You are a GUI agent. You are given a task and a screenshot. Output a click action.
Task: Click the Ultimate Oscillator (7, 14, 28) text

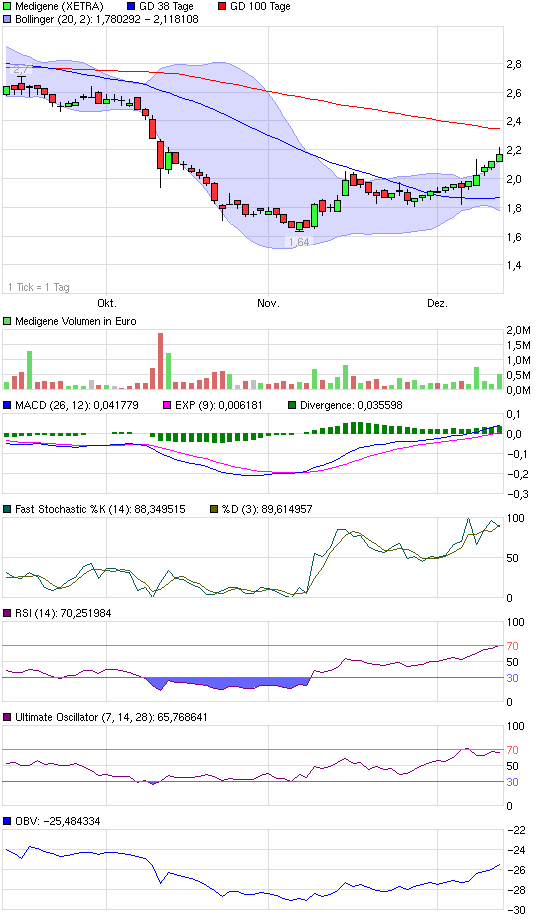[x=111, y=718]
